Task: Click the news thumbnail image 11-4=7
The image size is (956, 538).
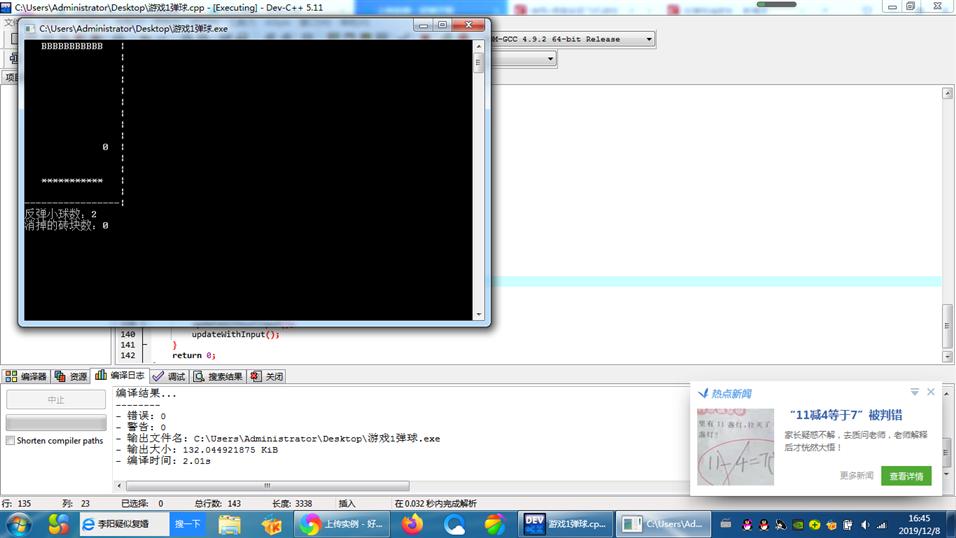Action: point(735,447)
